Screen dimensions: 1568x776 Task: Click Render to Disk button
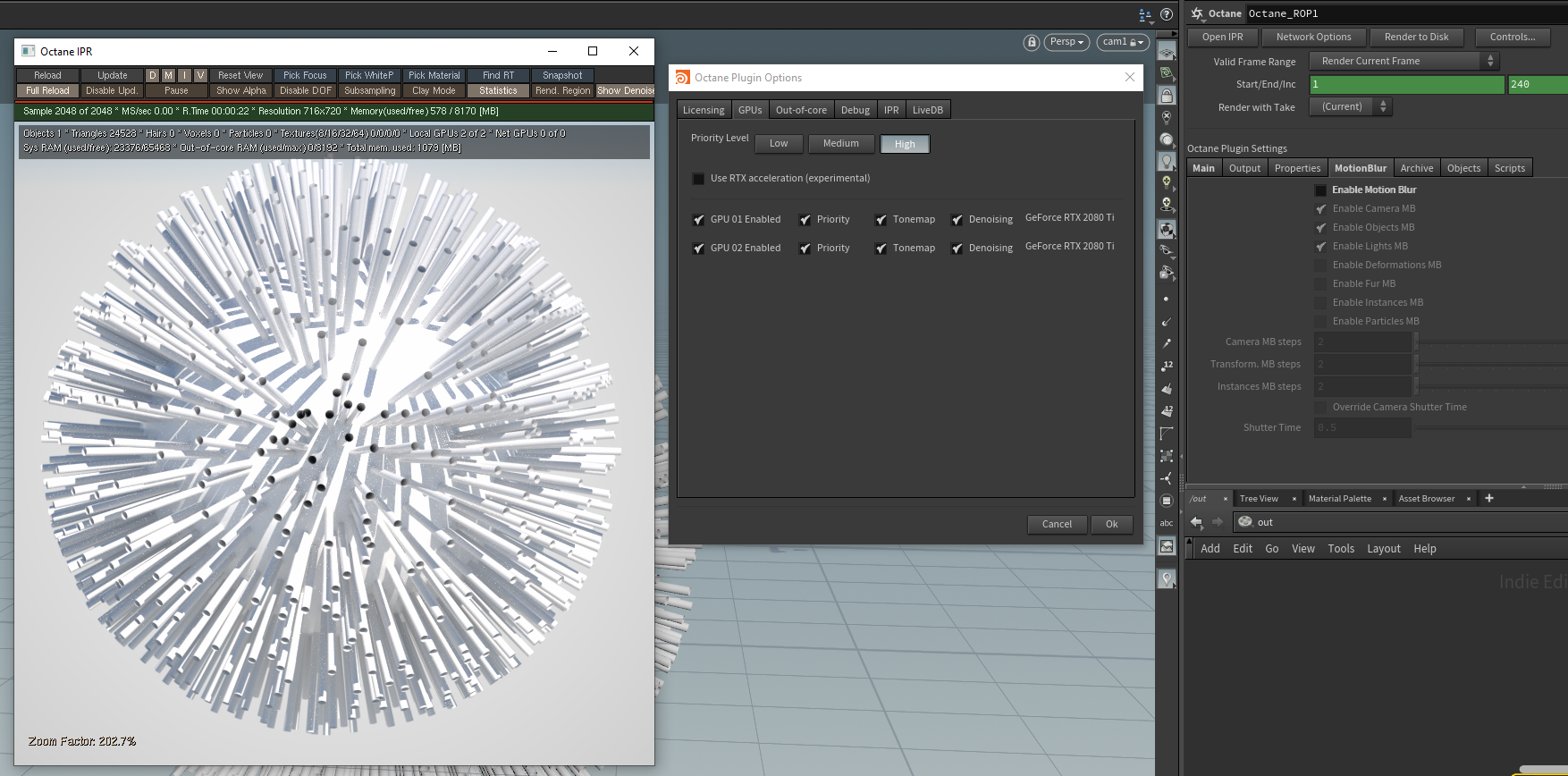point(1416,37)
